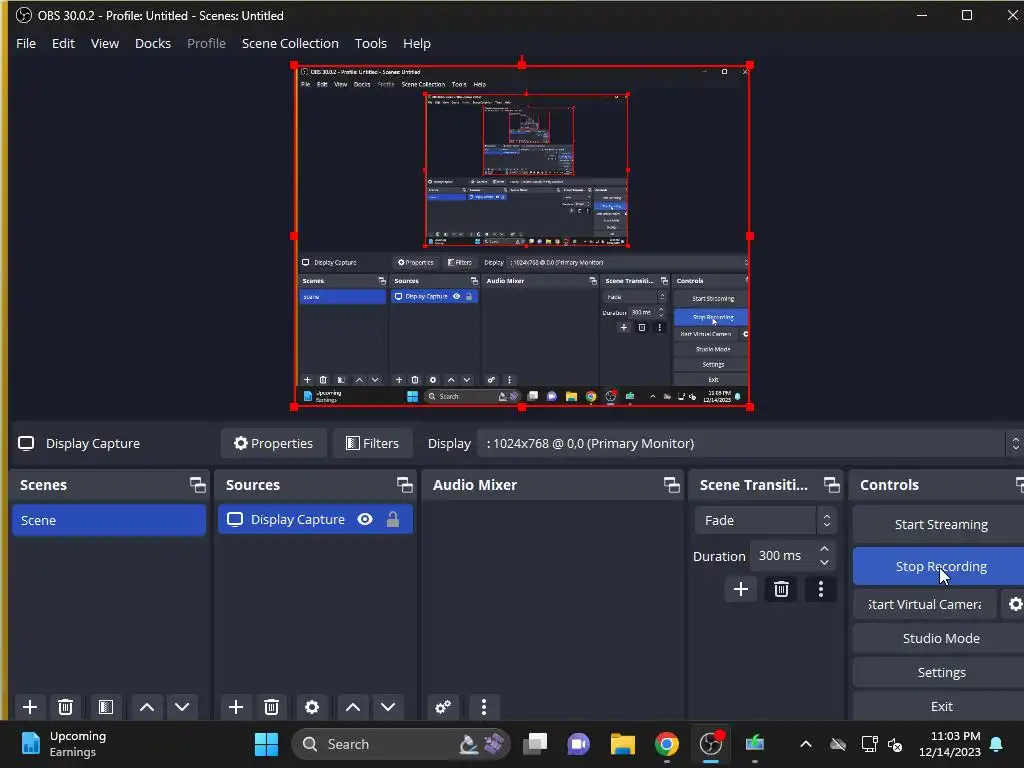Toggle Display Capture lock icon
This screenshot has height=768, width=1024.
click(392, 519)
